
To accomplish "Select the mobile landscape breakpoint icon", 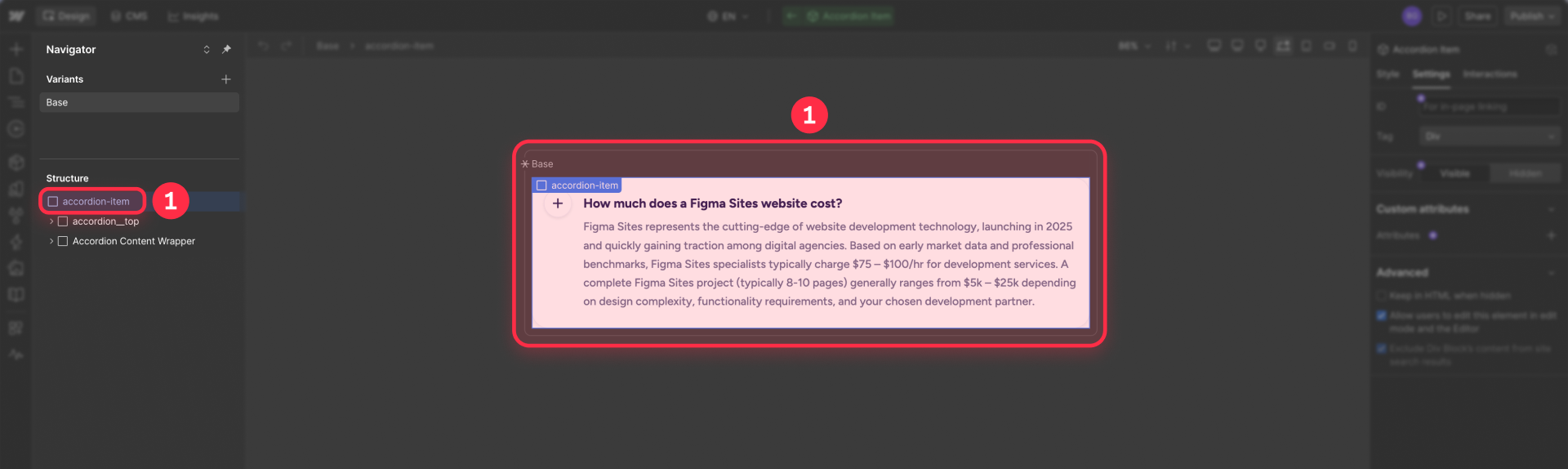I will click(1330, 46).
